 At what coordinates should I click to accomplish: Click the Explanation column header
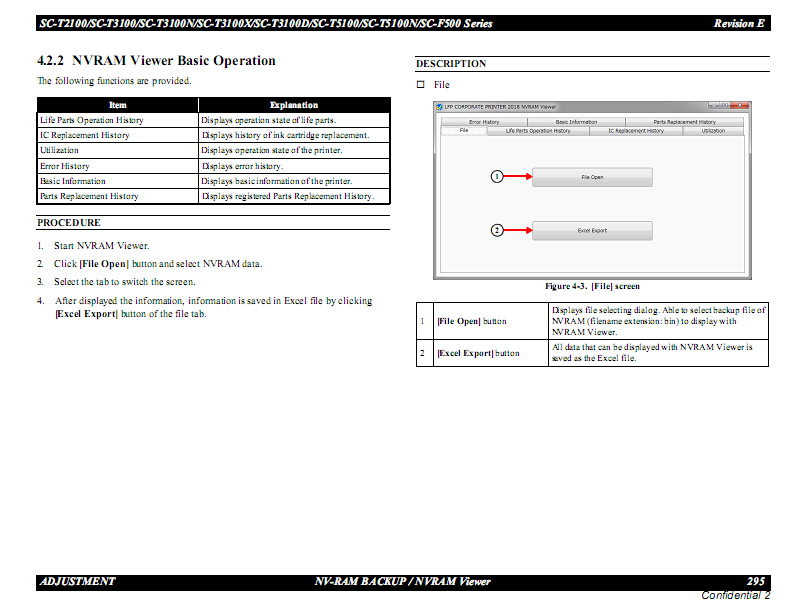point(294,105)
